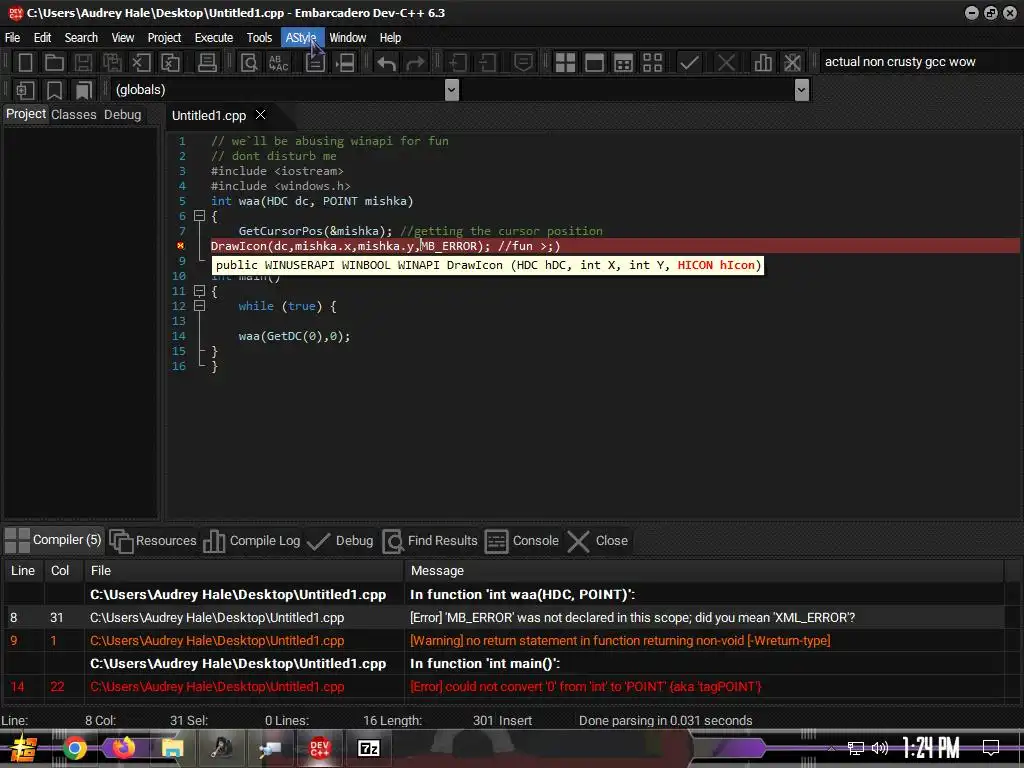Select the 'MB_ERROR' not declared error row
Viewport: 1024px width, 768px height.
click(x=504, y=617)
